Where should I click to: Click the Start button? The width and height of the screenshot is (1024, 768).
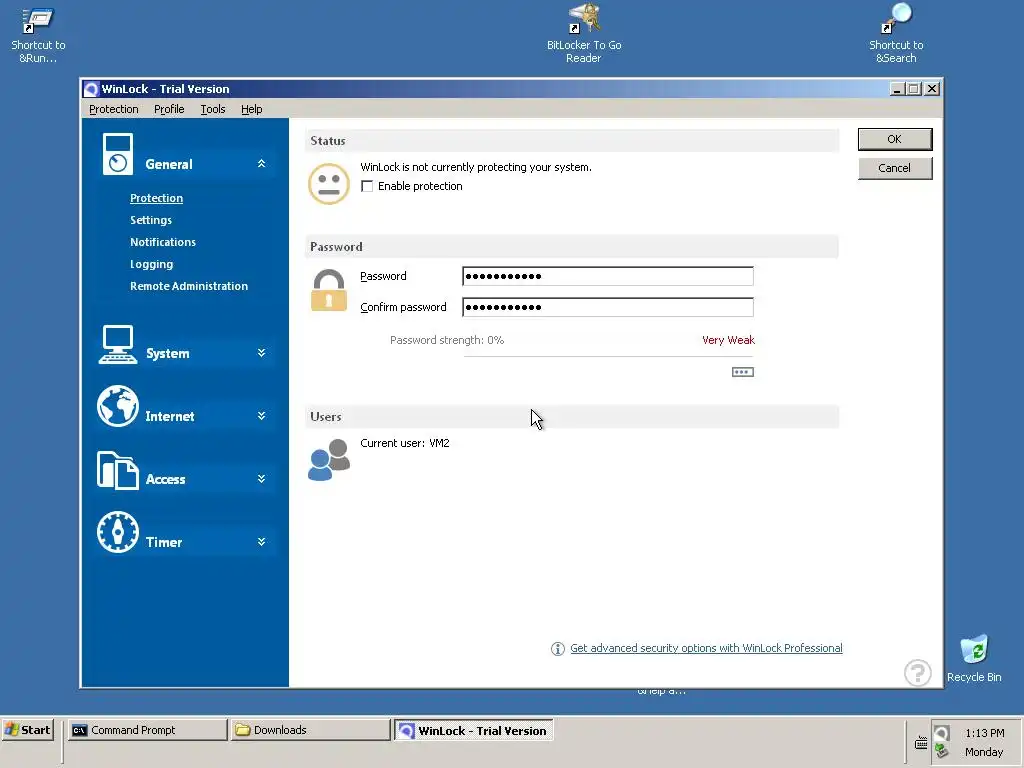[27, 730]
